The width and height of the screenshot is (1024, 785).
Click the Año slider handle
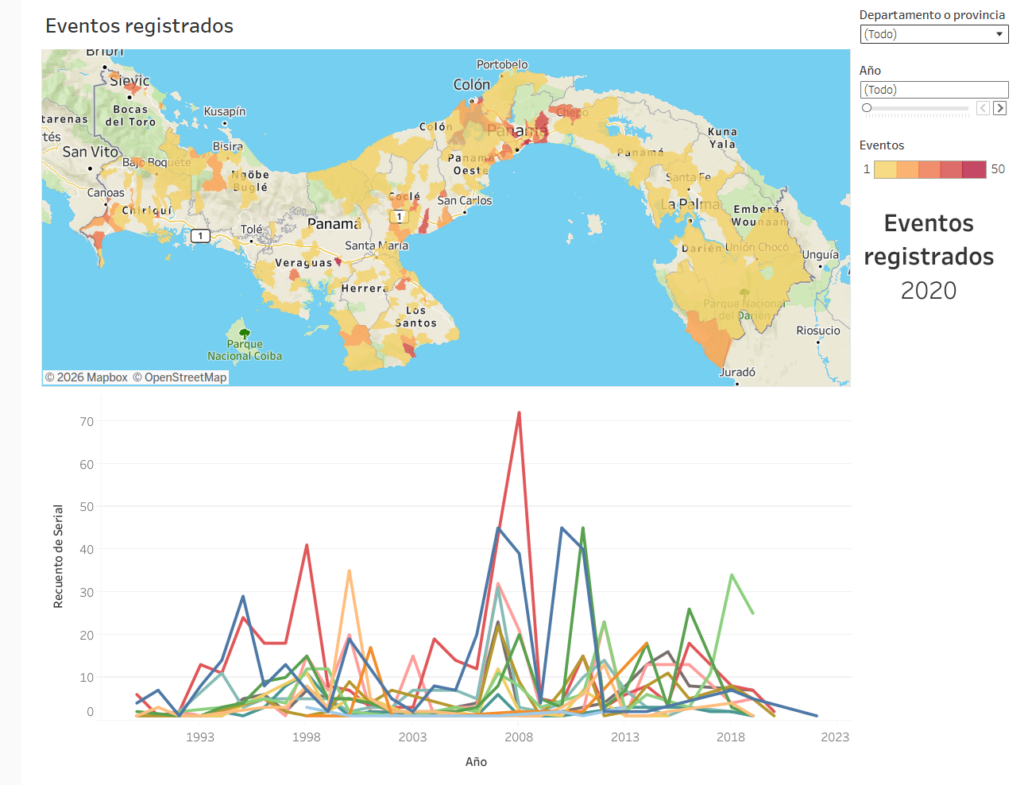(x=867, y=108)
